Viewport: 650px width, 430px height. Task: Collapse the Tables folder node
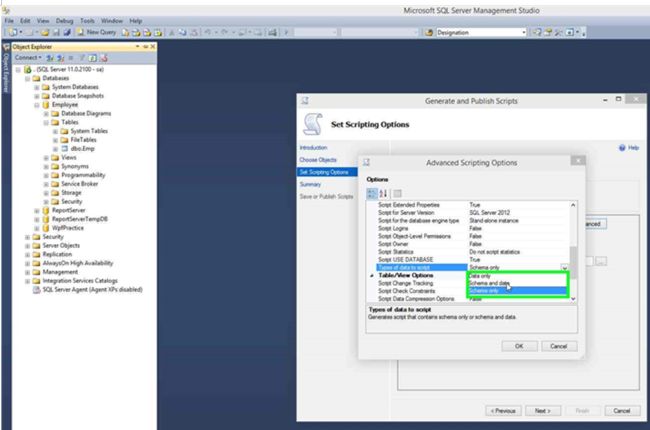[46, 122]
